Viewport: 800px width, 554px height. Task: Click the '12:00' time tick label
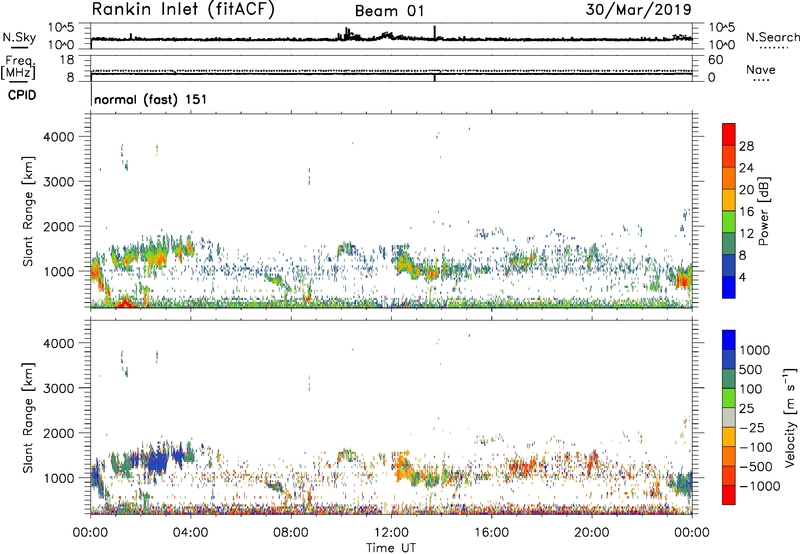click(x=391, y=533)
